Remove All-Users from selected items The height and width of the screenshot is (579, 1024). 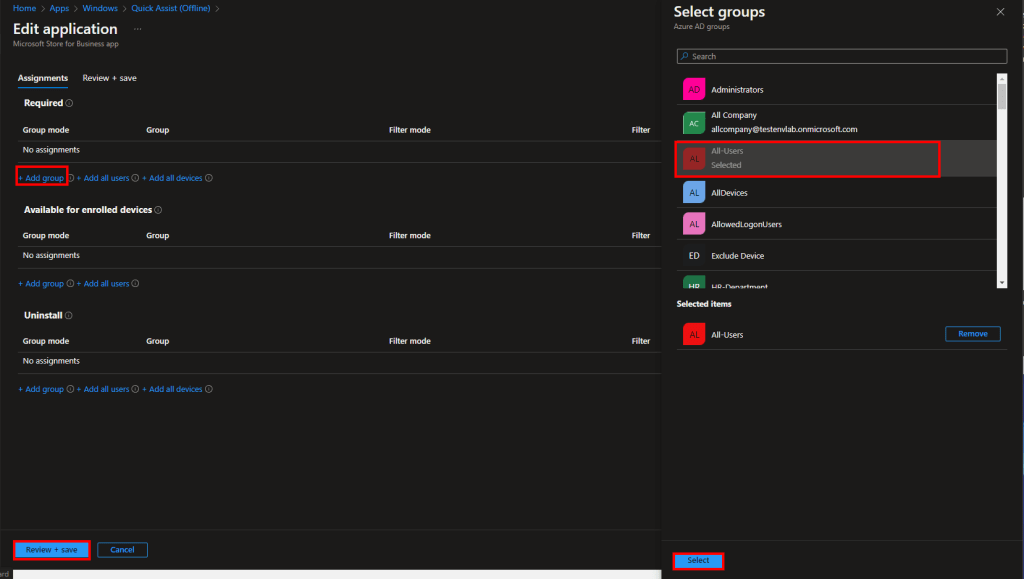pos(972,334)
